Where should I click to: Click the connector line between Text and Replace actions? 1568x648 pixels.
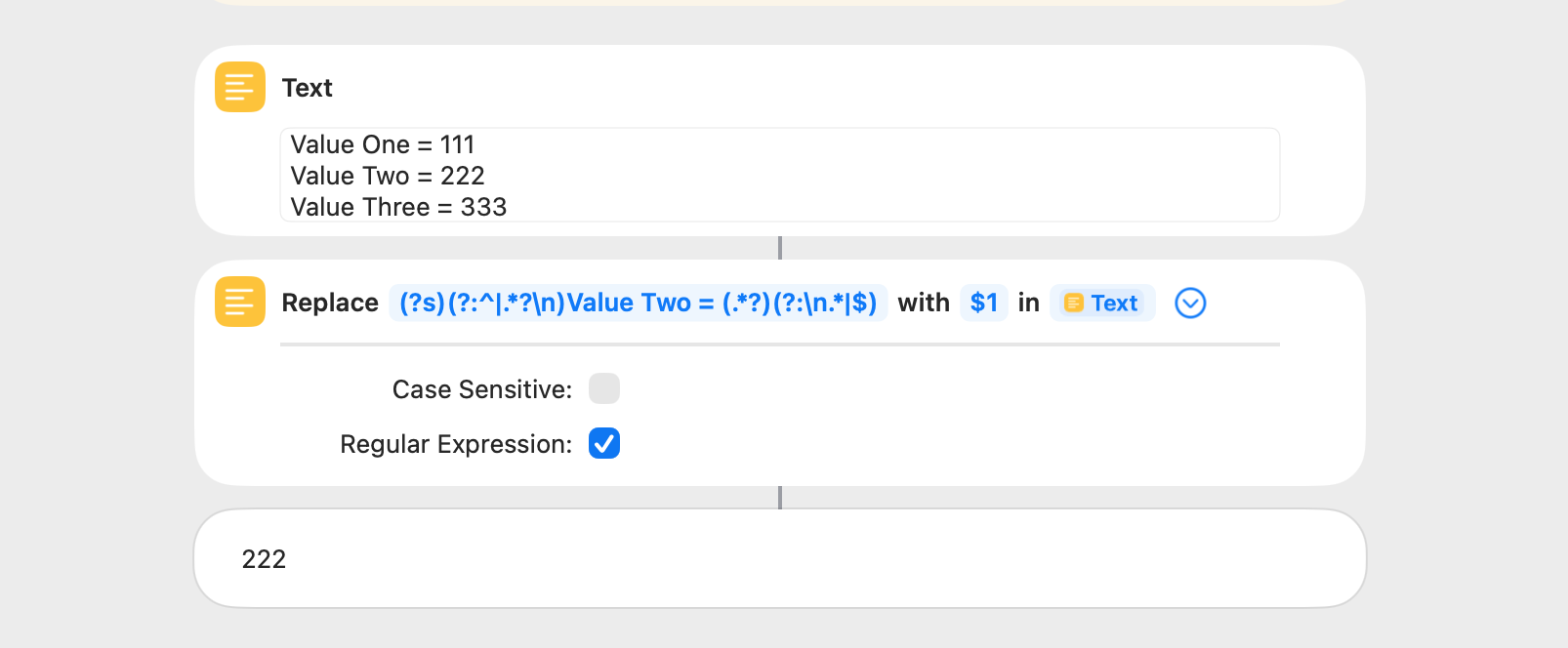click(x=780, y=248)
